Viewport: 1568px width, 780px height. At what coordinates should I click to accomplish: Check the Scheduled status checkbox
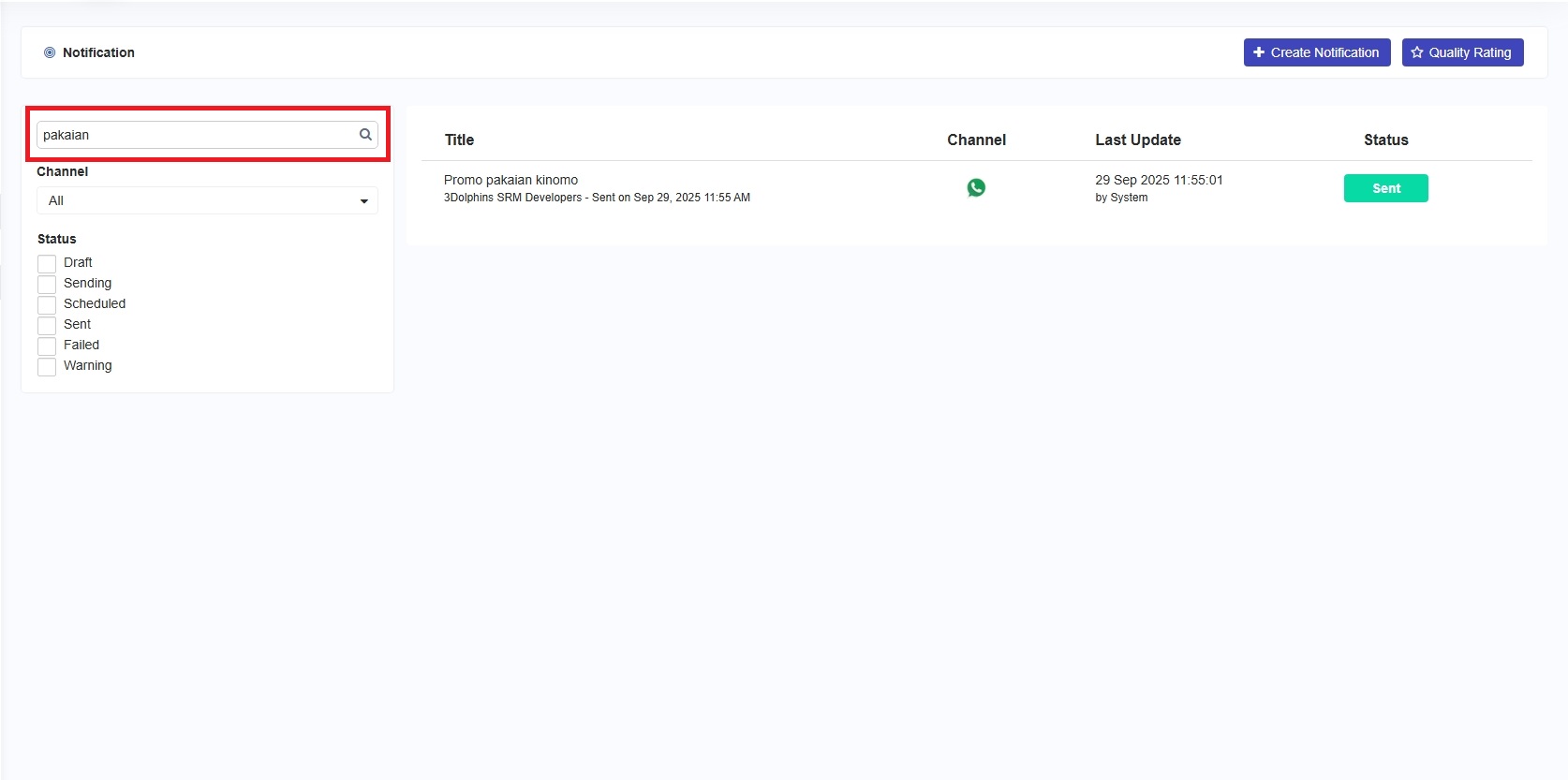tap(47, 304)
